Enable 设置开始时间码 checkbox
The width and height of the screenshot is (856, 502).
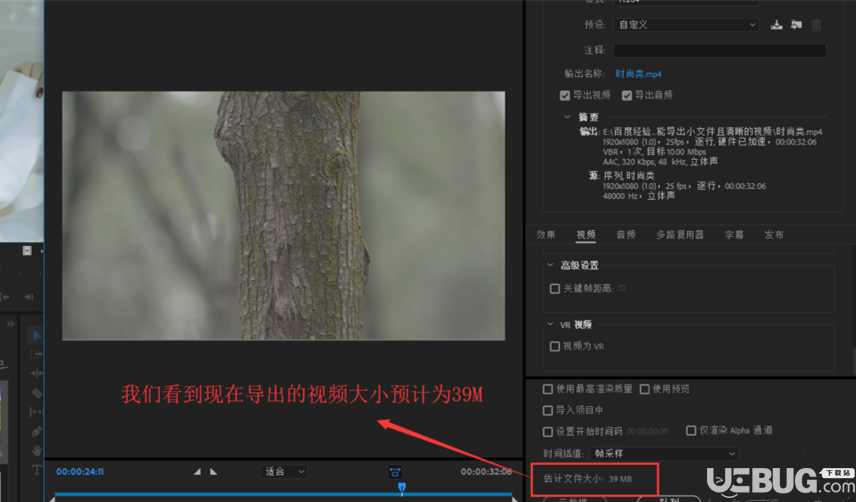pyautogui.click(x=548, y=432)
